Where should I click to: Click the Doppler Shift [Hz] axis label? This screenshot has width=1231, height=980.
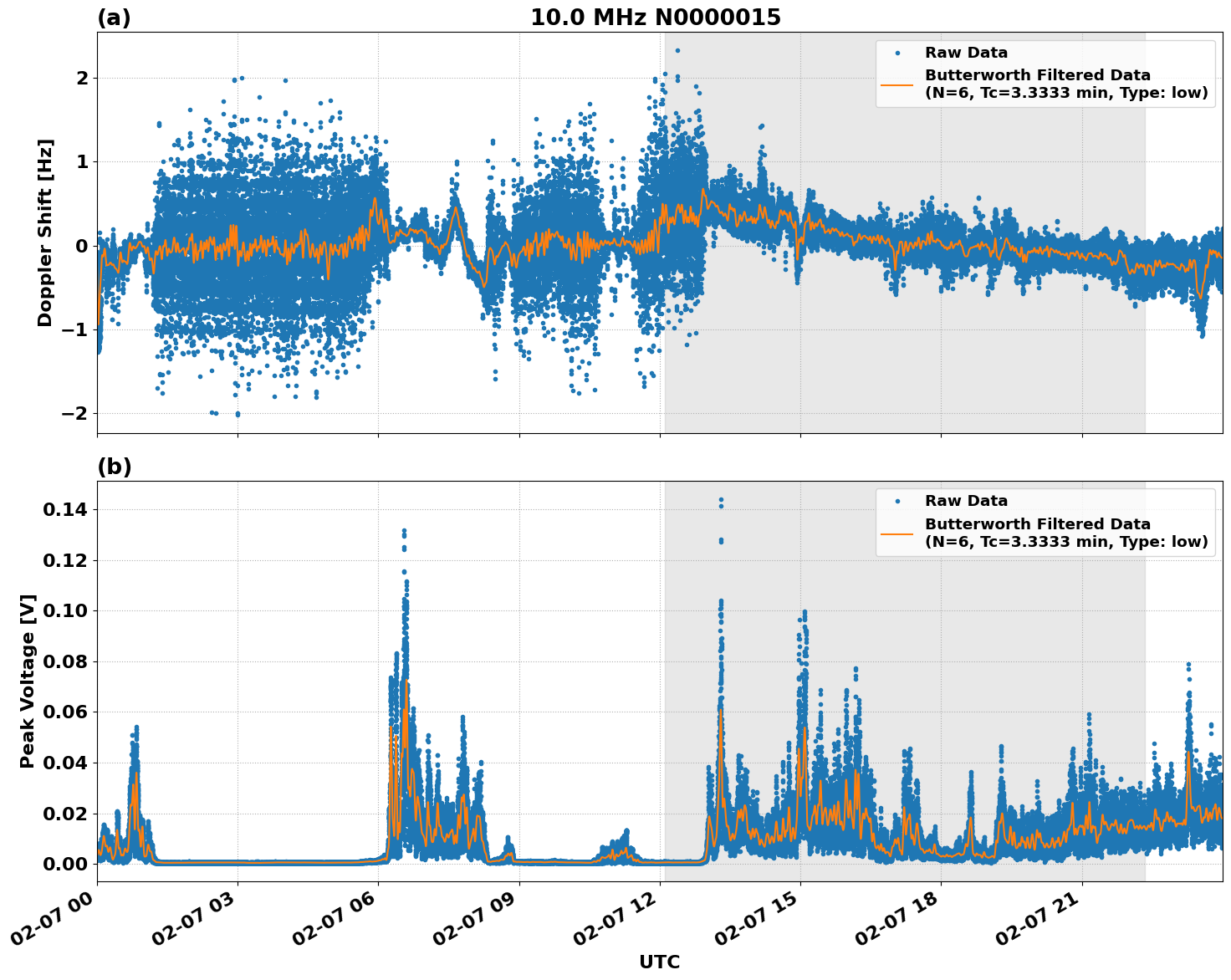coord(48,231)
